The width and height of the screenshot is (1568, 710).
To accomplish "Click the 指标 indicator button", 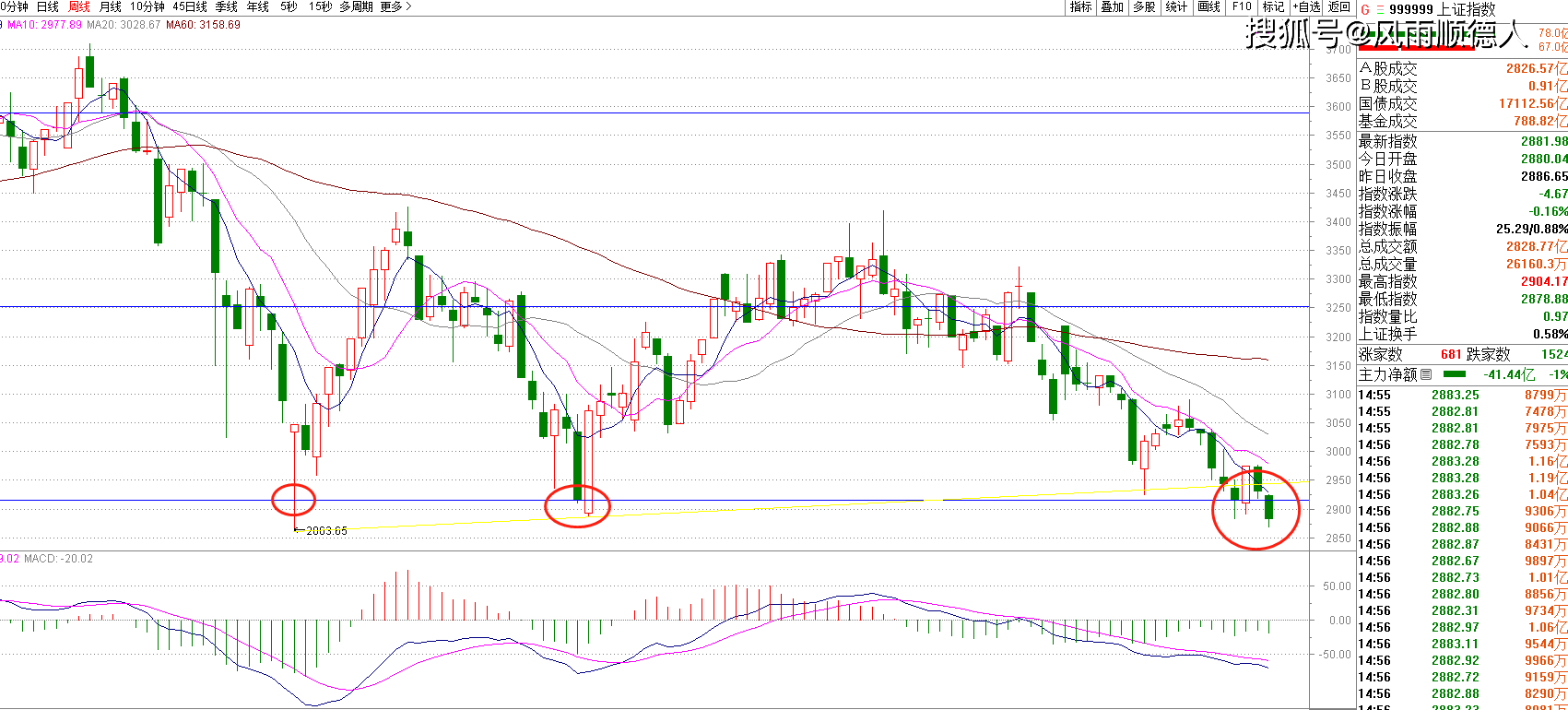I will 1080,6.
